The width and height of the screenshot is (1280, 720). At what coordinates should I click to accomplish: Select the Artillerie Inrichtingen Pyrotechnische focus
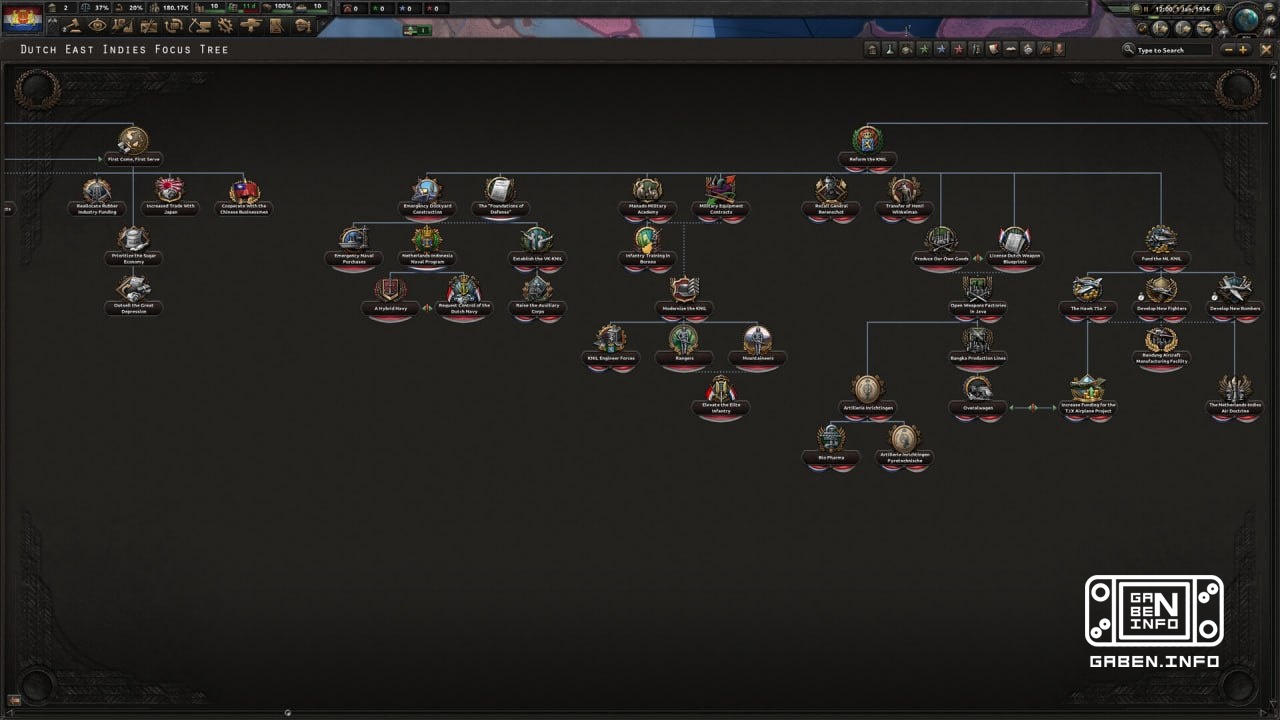(904, 446)
